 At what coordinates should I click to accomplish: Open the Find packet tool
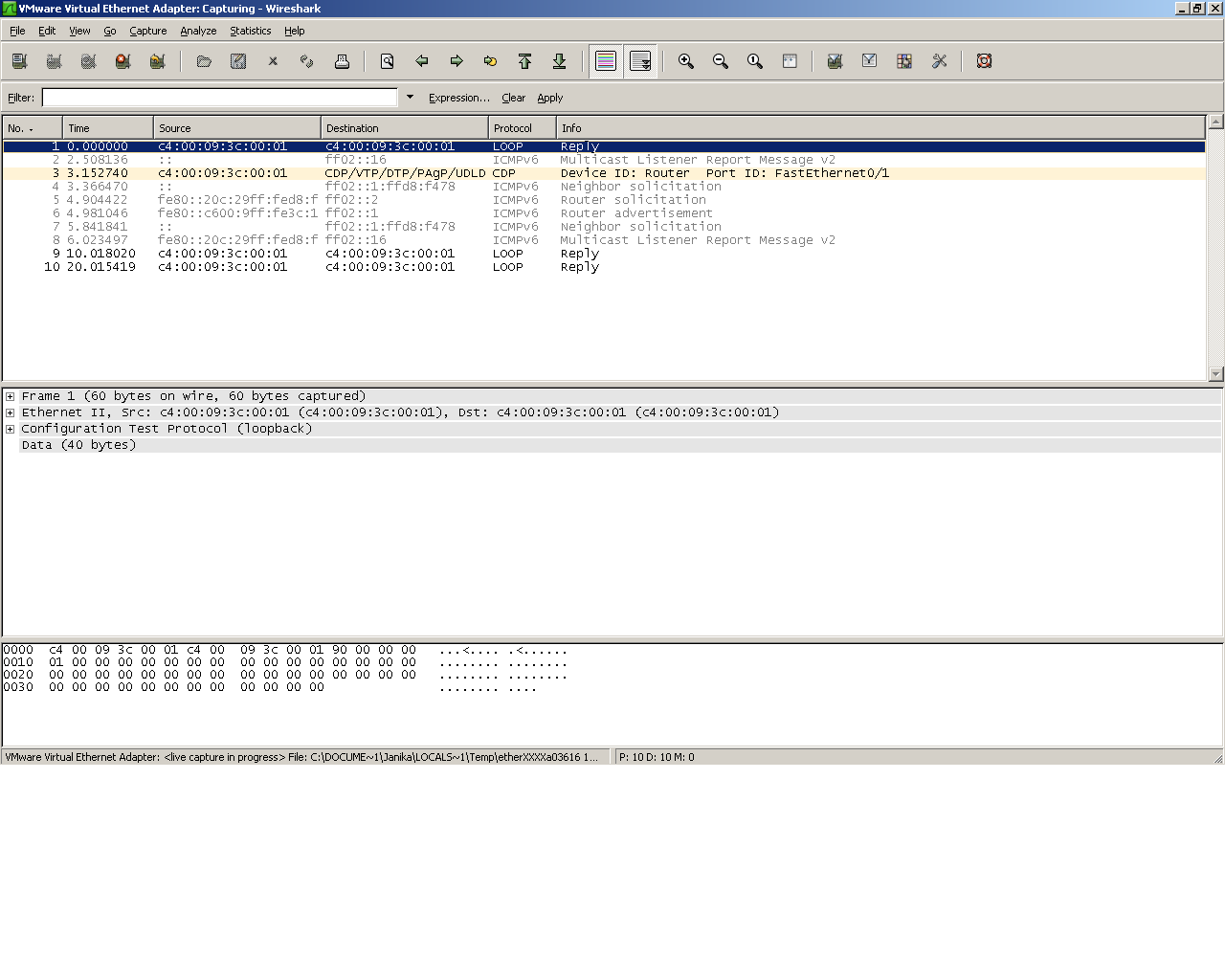pyautogui.click(x=388, y=61)
